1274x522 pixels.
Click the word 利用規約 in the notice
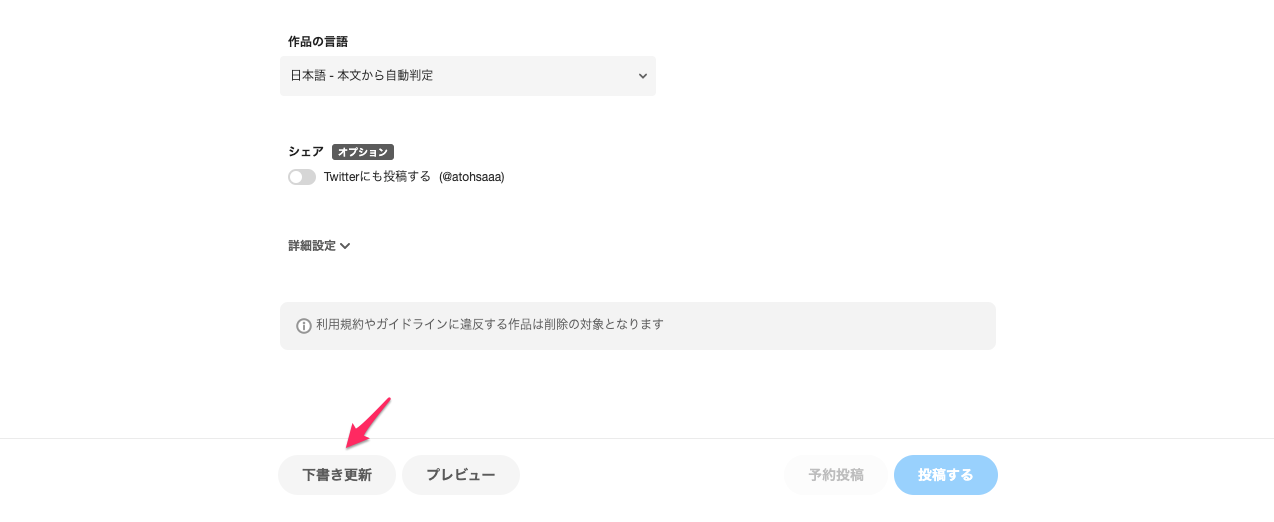pos(340,325)
